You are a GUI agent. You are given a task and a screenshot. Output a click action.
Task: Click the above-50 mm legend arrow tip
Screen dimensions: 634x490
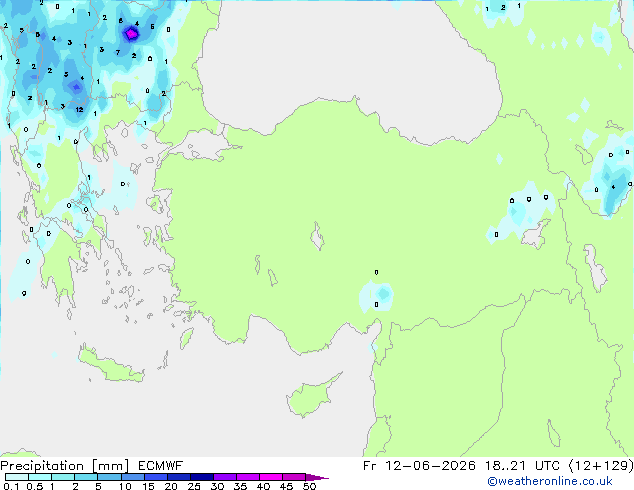pos(317,477)
